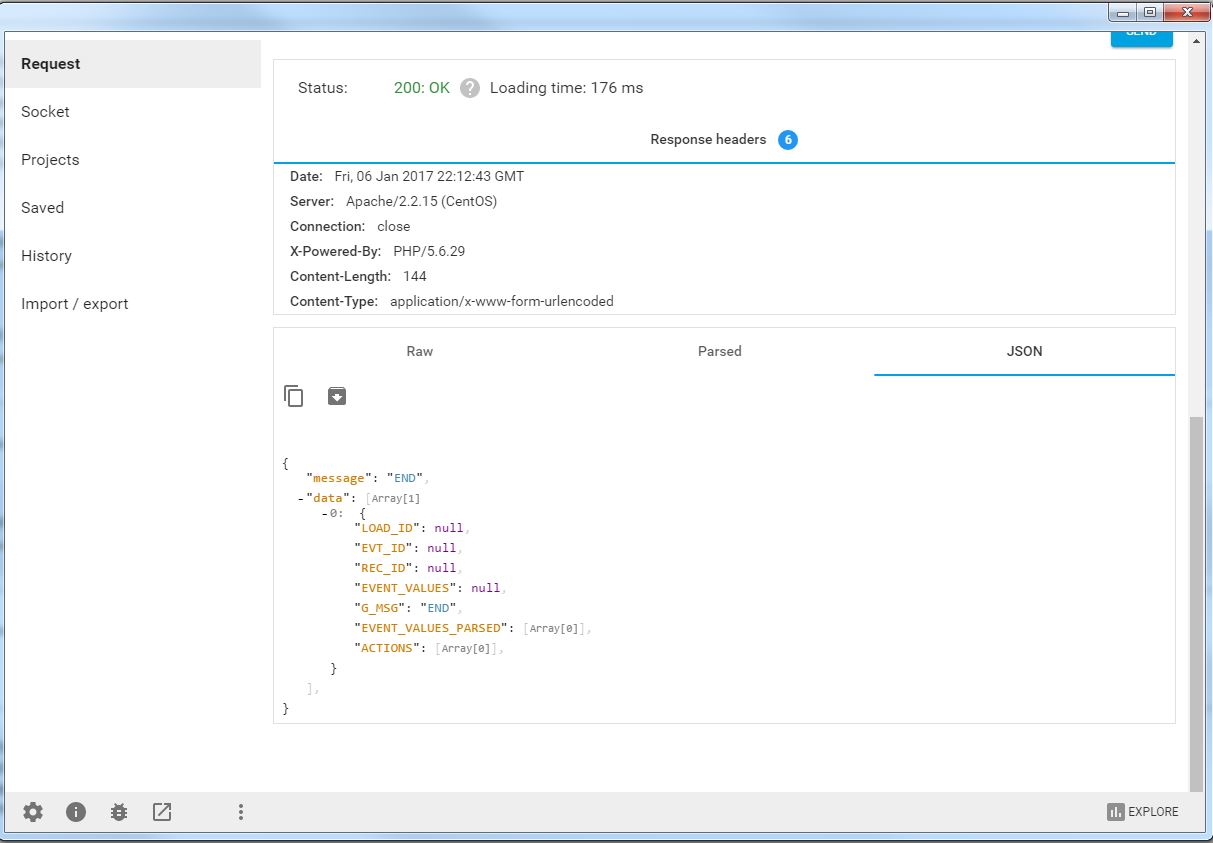Click the Response headers count badge
The image size is (1213, 843).
point(788,140)
